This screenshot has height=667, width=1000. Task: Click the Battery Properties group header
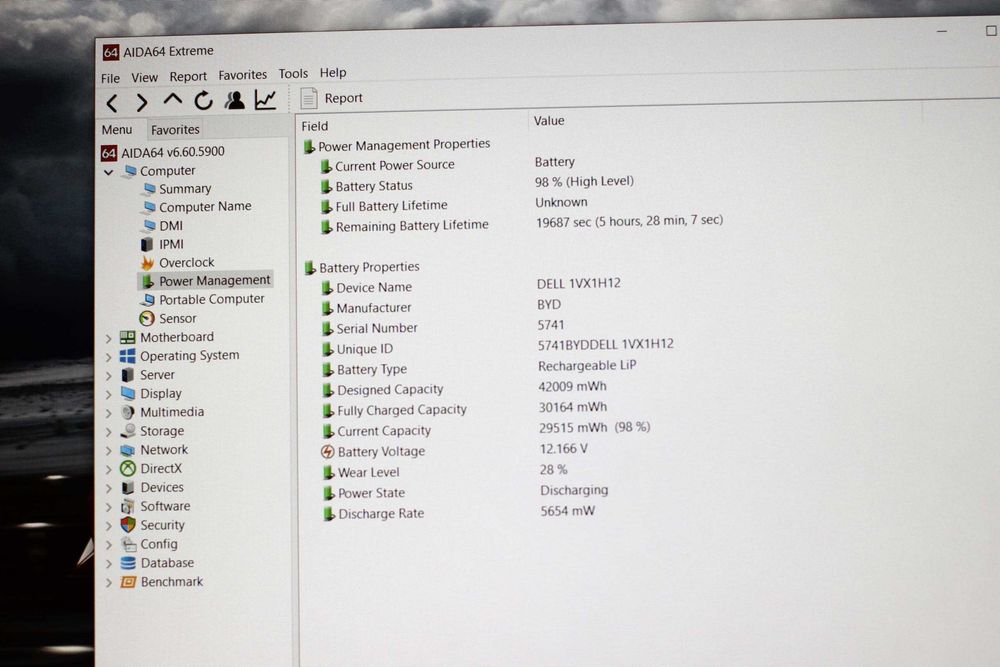click(369, 267)
